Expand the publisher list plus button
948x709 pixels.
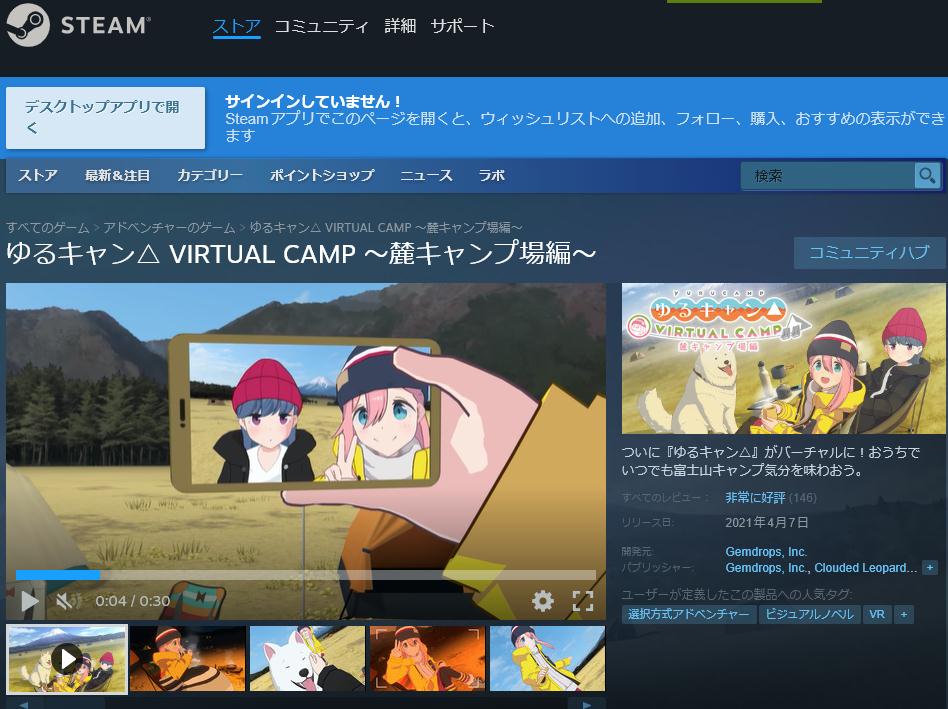pyautogui.click(x=930, y=568)
